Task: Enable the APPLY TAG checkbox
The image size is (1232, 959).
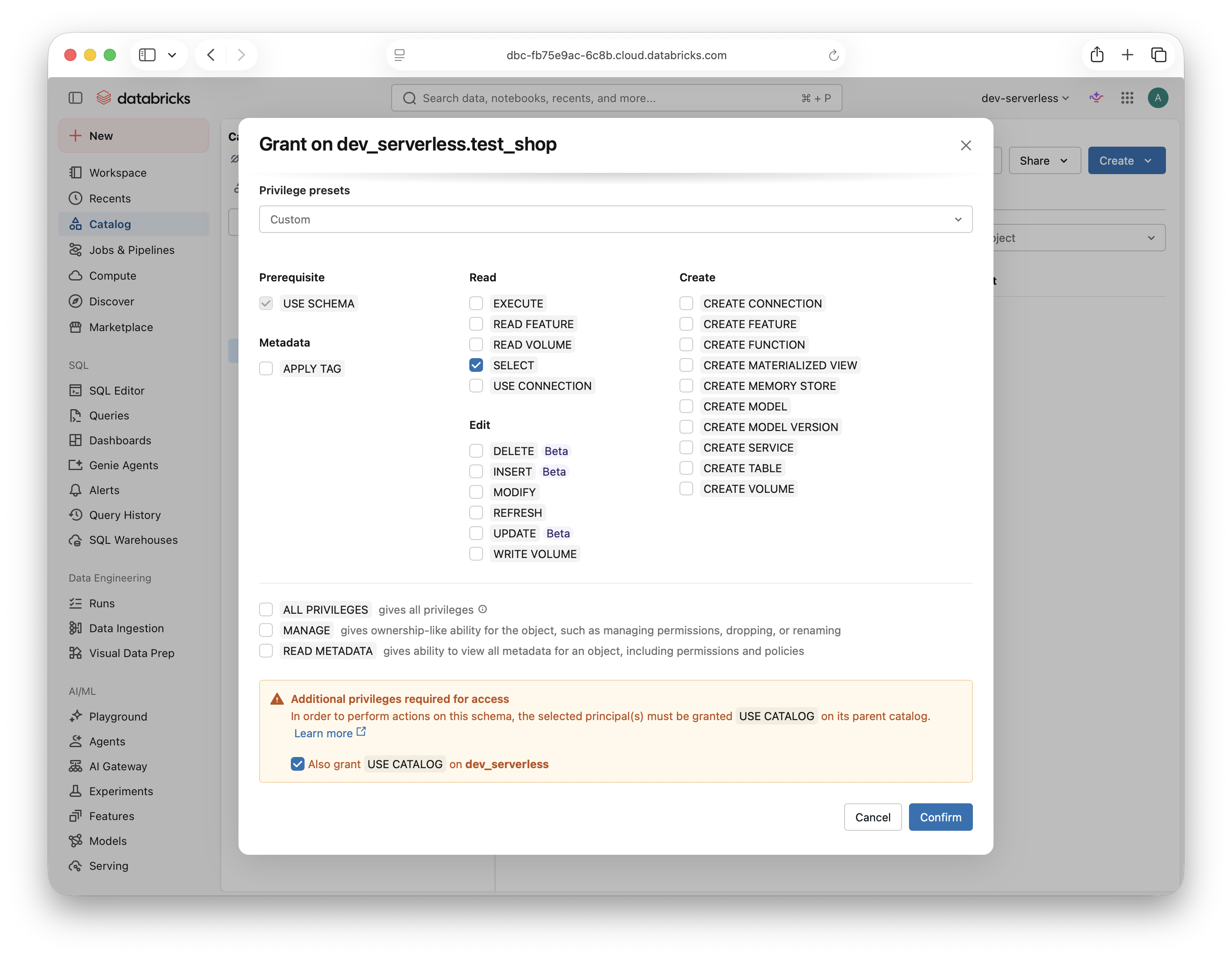Action: click(266, 368)
